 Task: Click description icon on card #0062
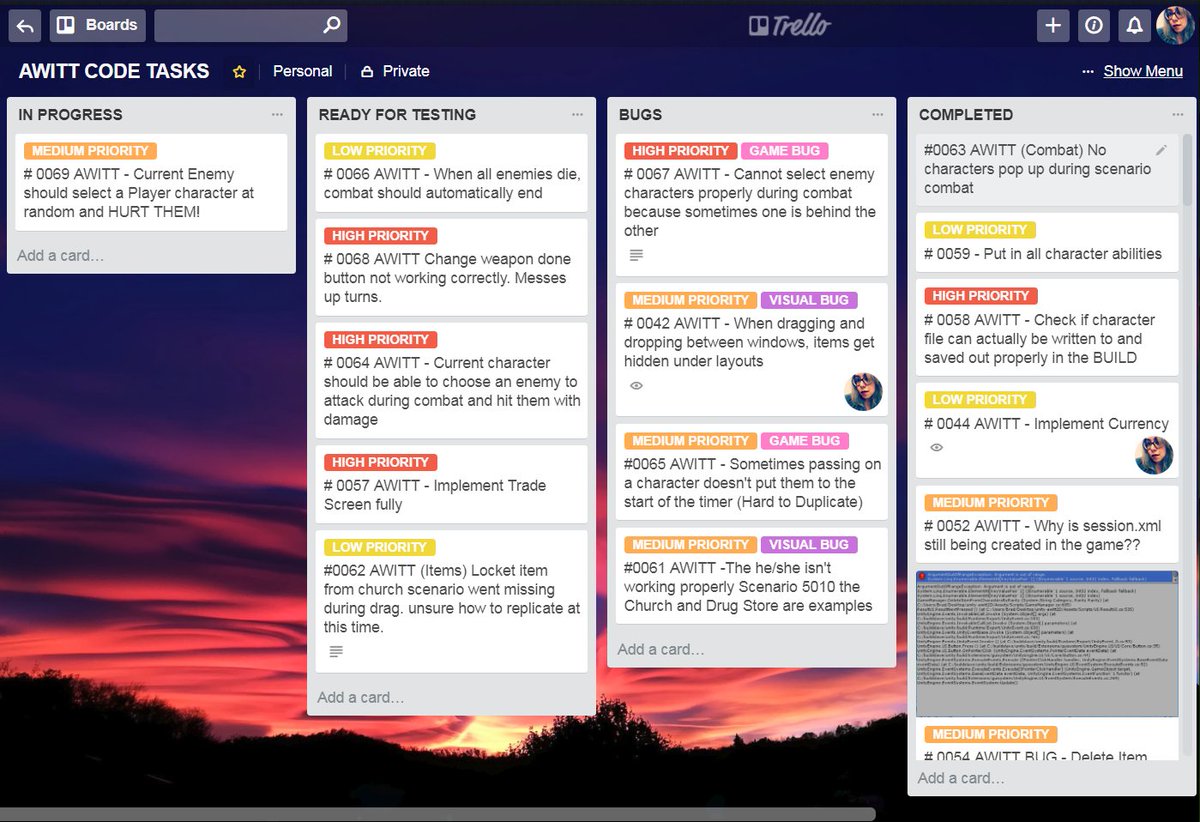tap(336, 651)
